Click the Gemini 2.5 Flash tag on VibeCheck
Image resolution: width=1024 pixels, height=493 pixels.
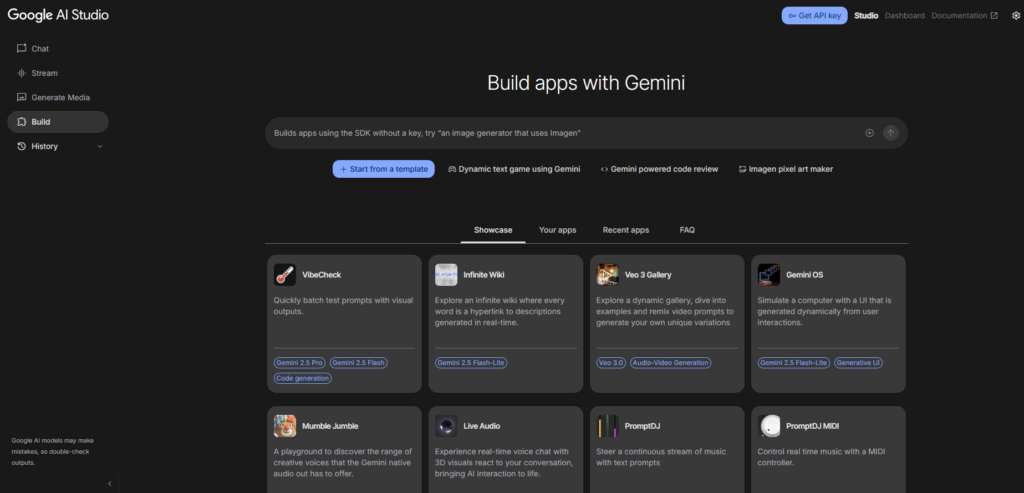(359, 363)
